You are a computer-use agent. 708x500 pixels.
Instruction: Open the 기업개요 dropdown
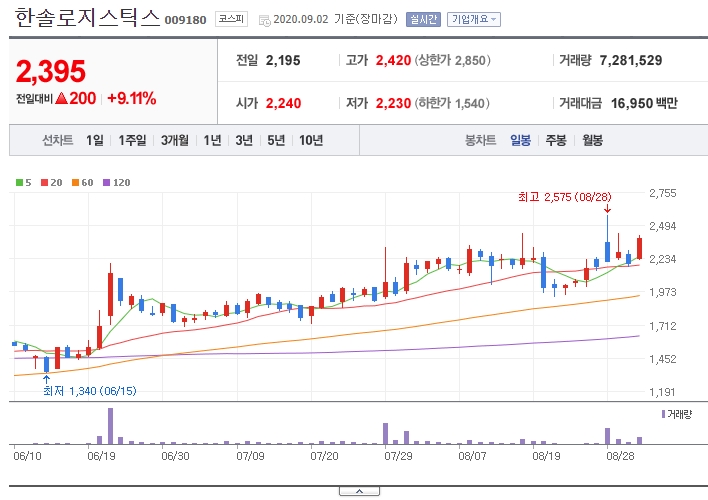point(474,19)
